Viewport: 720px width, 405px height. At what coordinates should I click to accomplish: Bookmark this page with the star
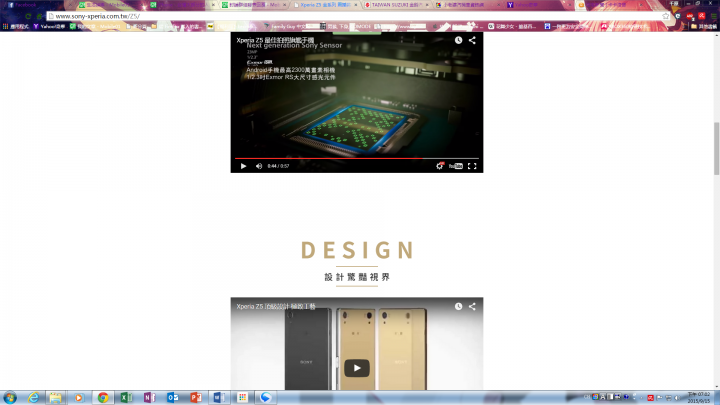coord(665,16)
